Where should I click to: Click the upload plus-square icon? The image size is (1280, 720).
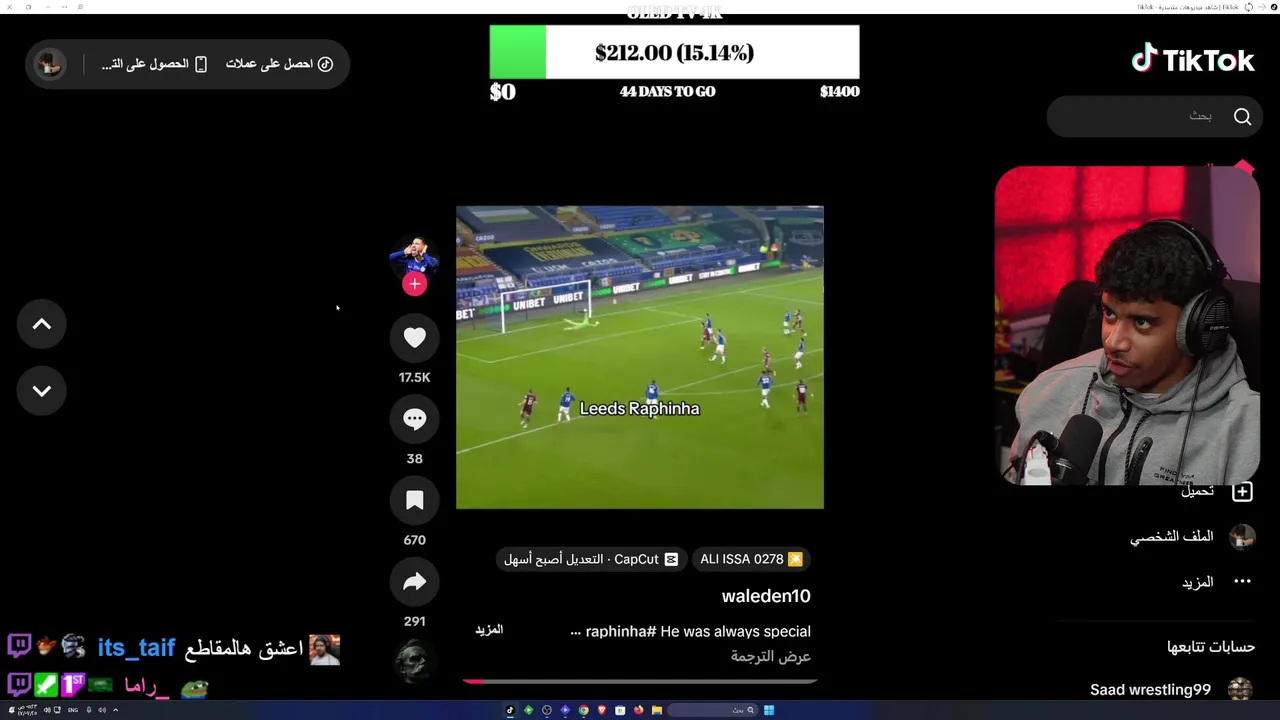[1242, 491]
